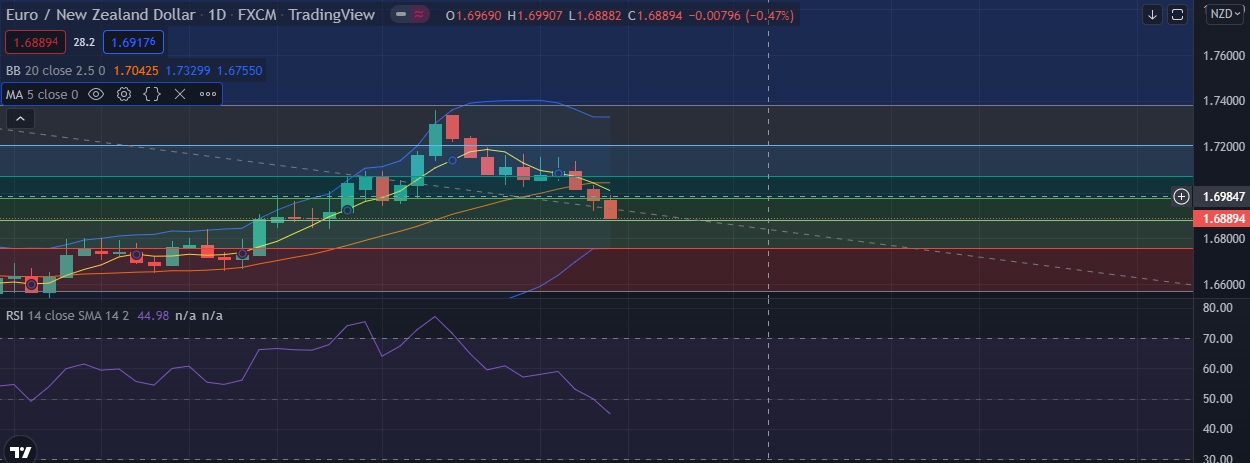The width and height of the screenshot is (1250, 463).
Task: Click the high price H1.69907
Action: pyautogui.click(x=536, y=15)
